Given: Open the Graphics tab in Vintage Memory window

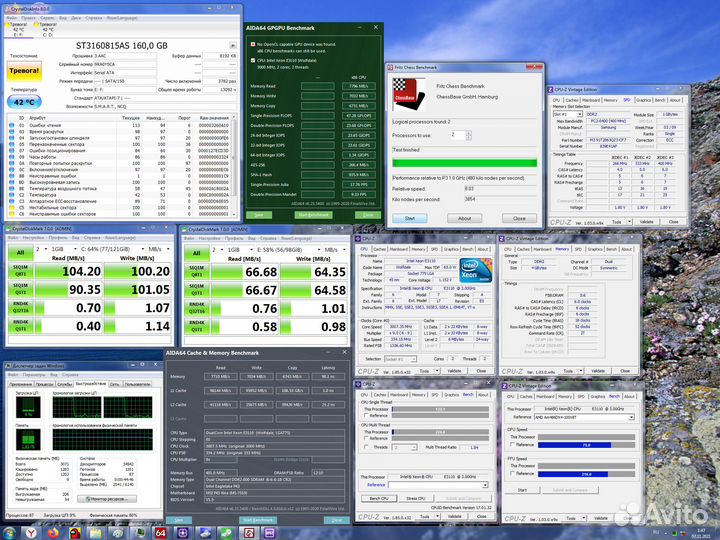Looking at the screenshot, I should [595, 249].
